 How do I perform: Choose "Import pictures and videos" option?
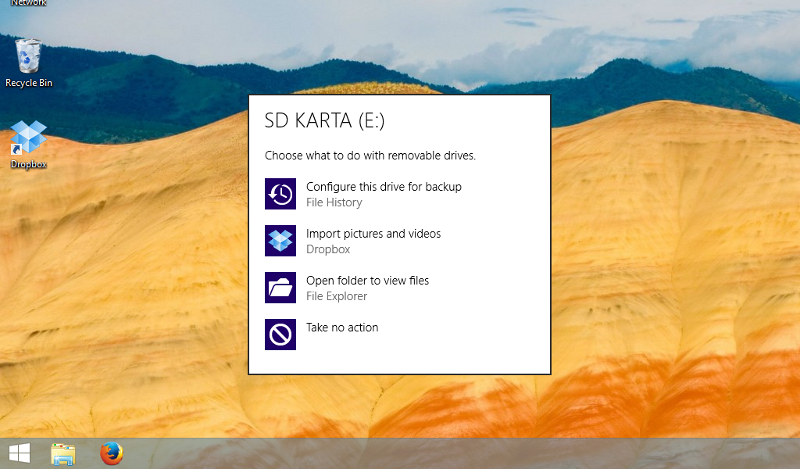coord(373,234)
